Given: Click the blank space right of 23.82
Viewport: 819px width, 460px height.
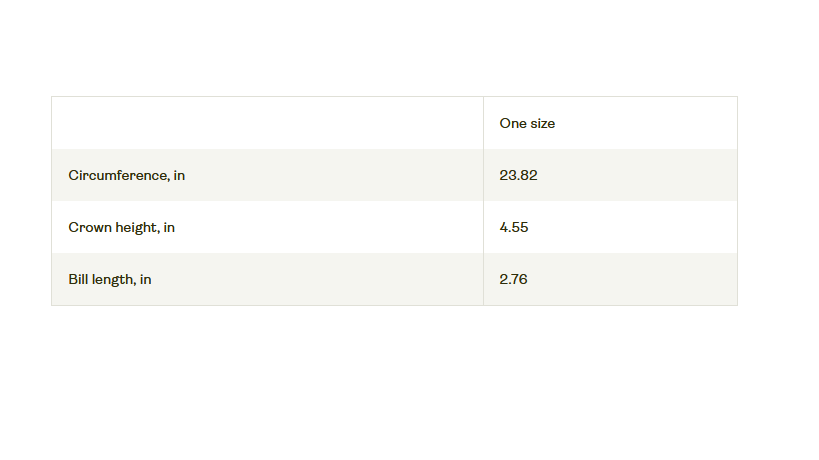Looking at the screenshot, I should pyautogui.click(x=640, y=175).
